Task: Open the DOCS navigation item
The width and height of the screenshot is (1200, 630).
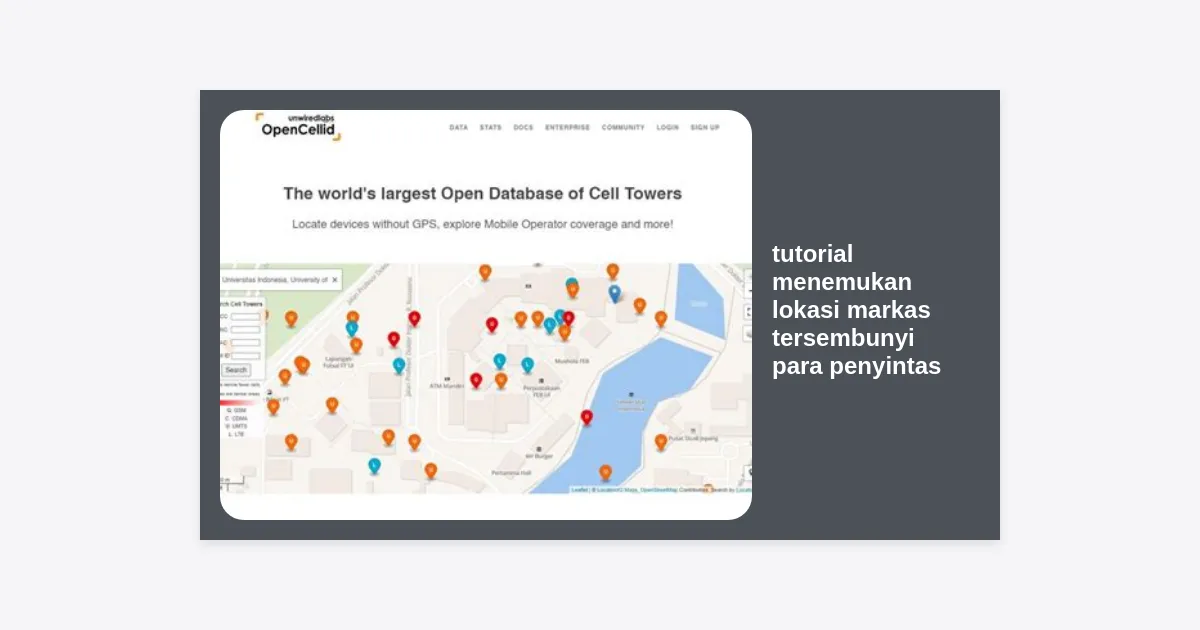Action: pos(523,128)
